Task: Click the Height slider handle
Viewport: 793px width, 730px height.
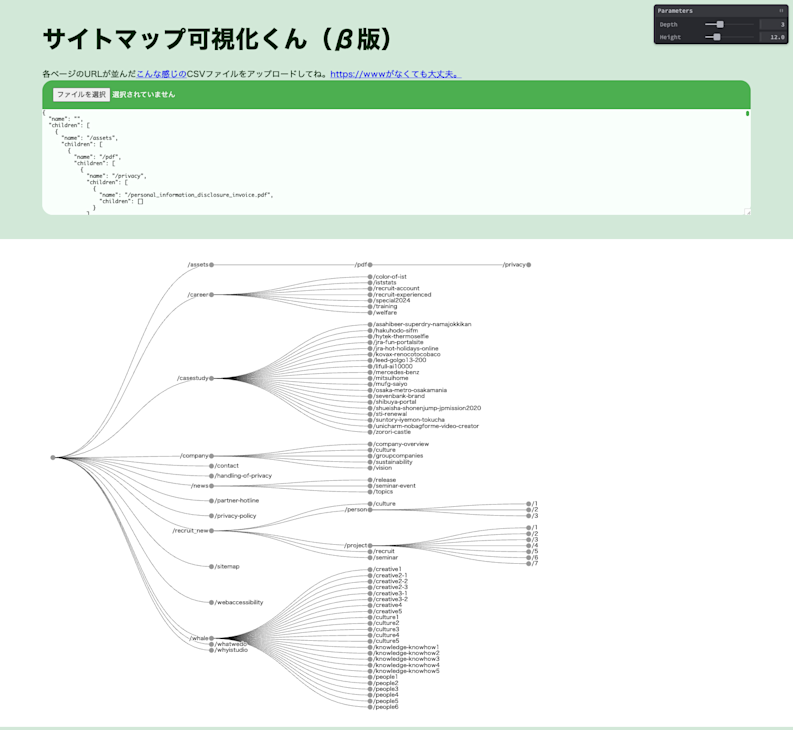Action: click(716, 37)
